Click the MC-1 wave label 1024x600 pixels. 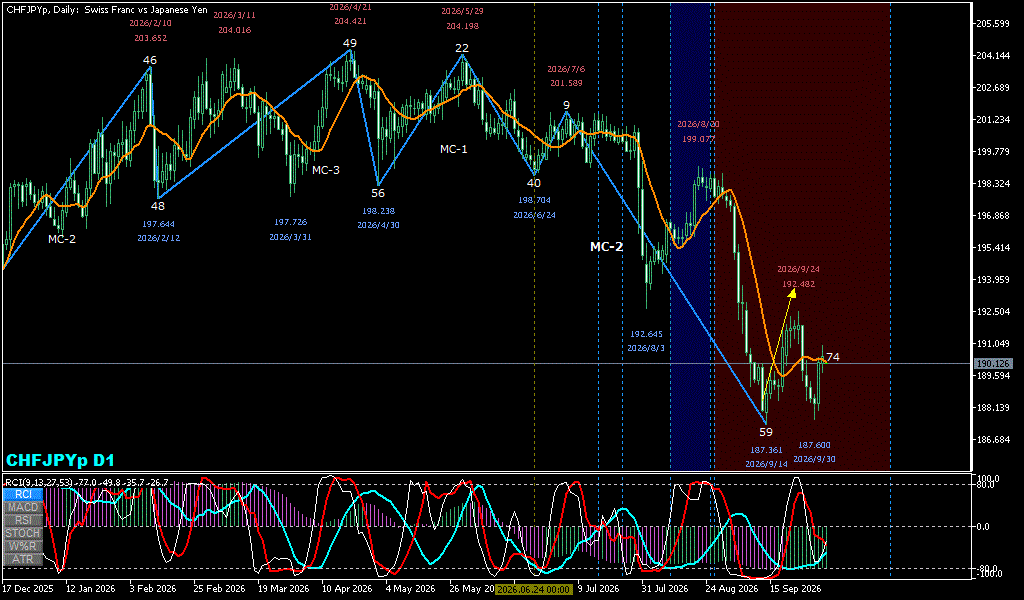pos(453,150)
